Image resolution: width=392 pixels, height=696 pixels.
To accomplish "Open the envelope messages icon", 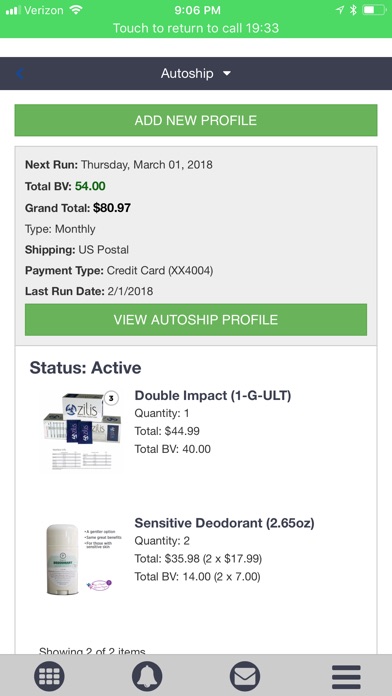I will pos(245,676).
